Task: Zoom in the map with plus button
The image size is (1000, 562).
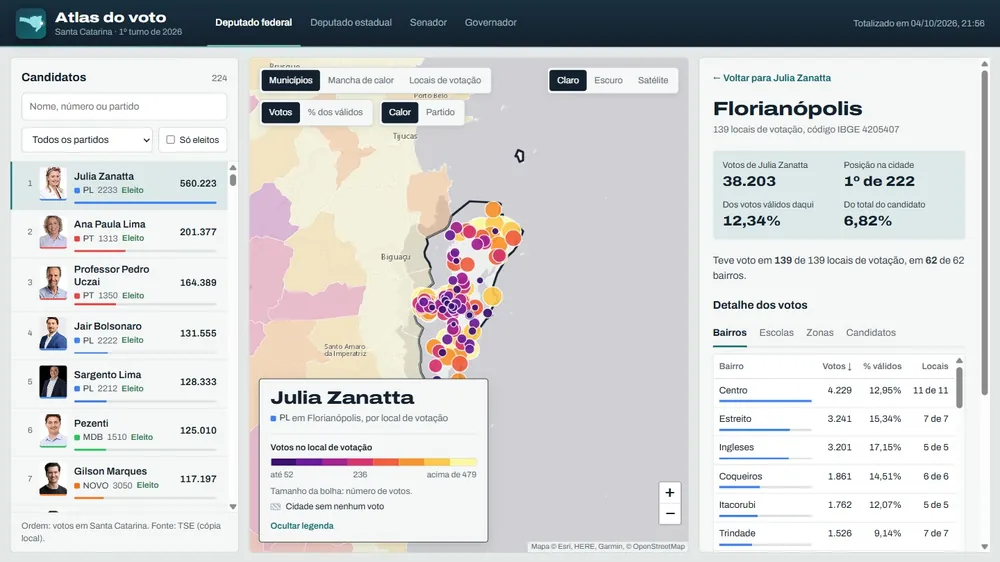Action: (x=670, y=492)
